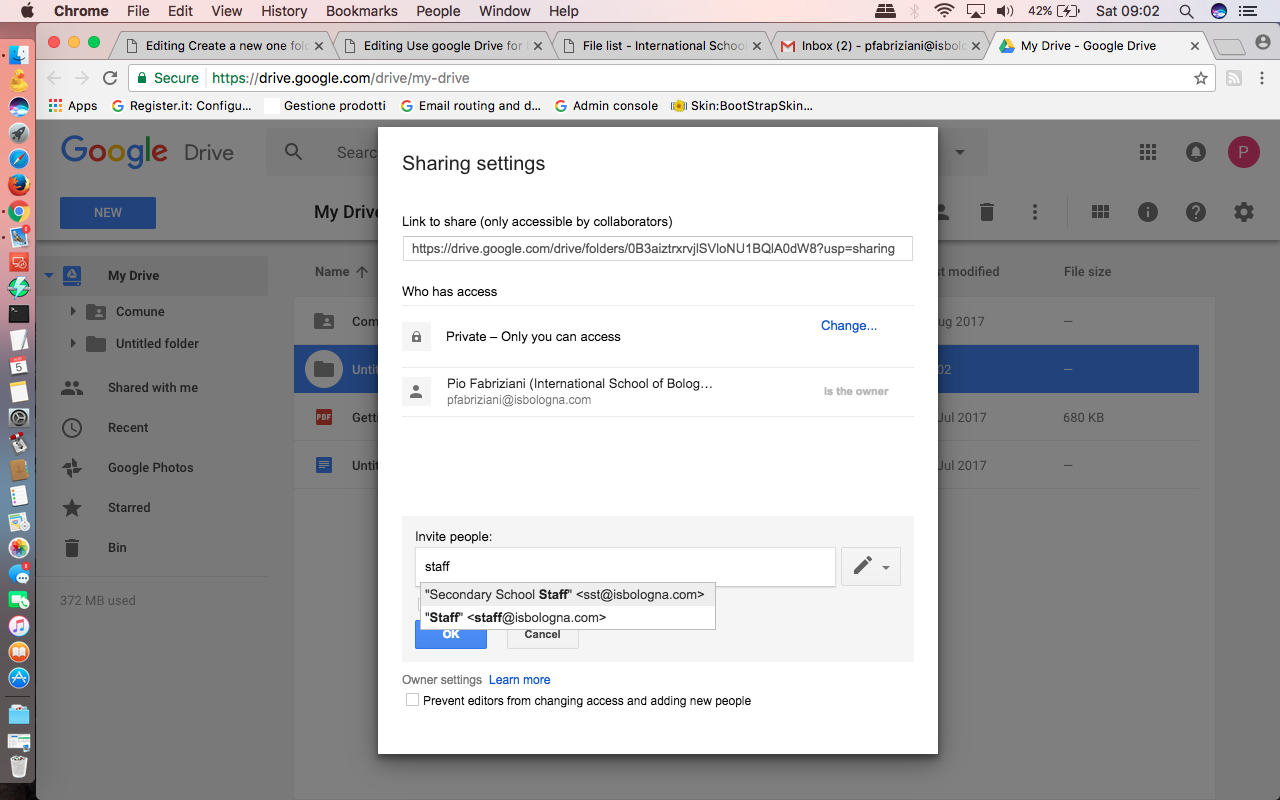Enable prevent editors from changing access
Viewport: 1280px width, 800px height.
tap(412, 700)
